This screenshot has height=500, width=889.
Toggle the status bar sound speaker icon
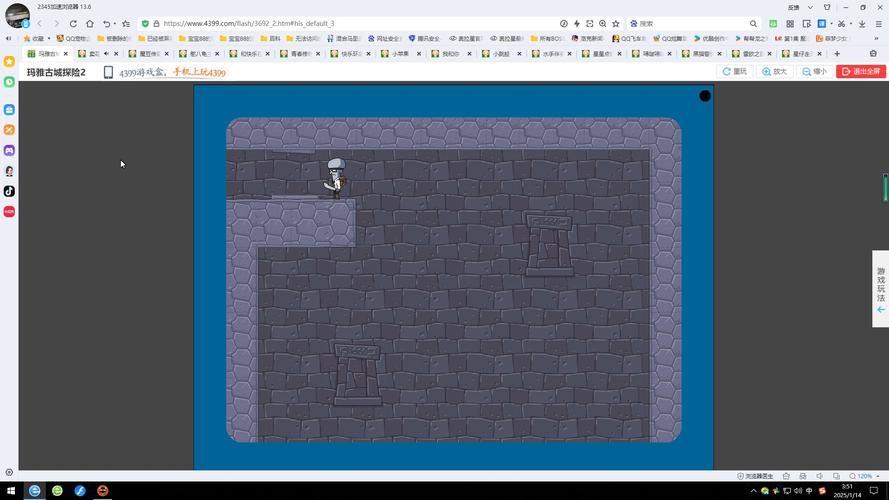(819, 476)
